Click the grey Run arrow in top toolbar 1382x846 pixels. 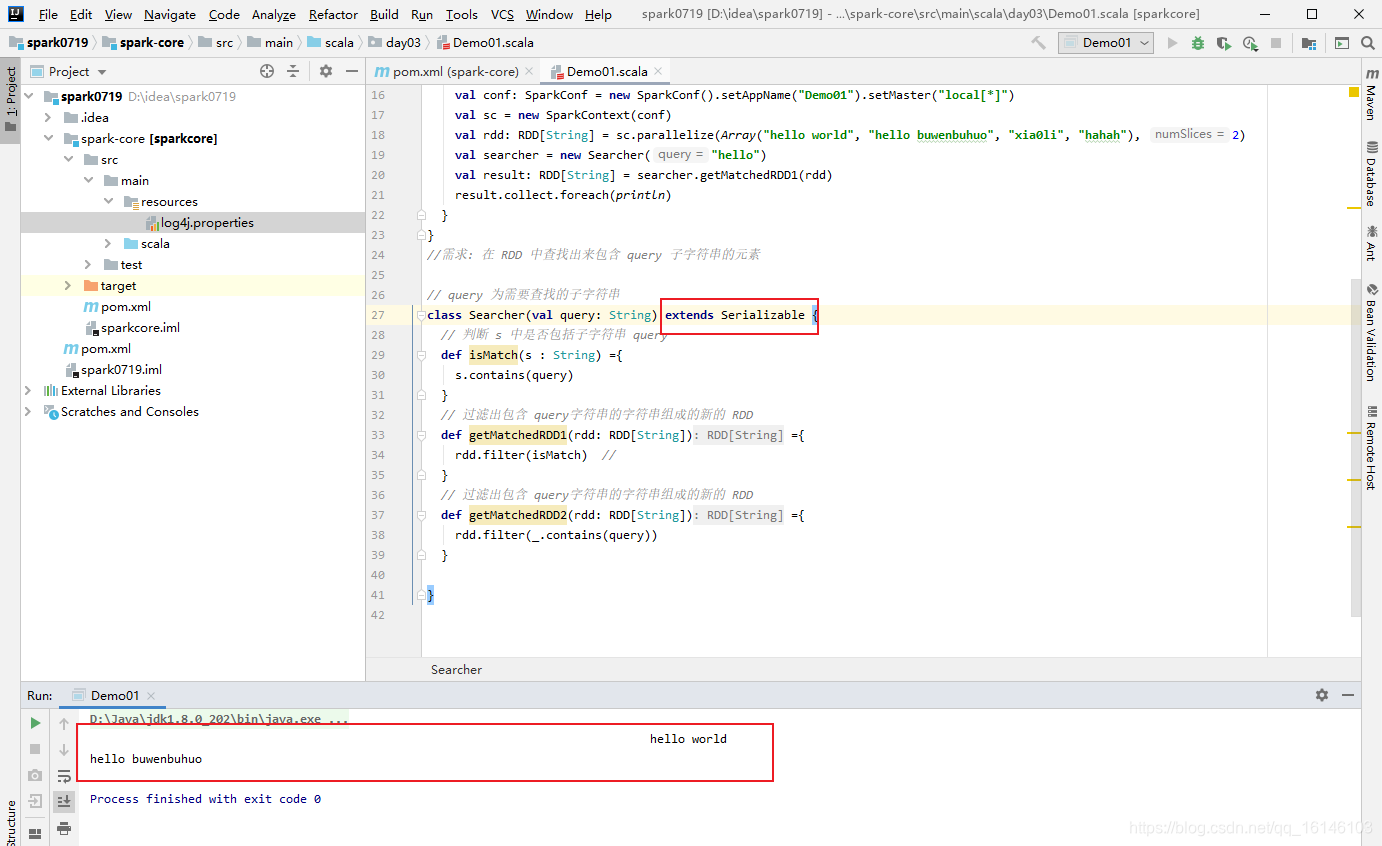tap(1171, 43)
